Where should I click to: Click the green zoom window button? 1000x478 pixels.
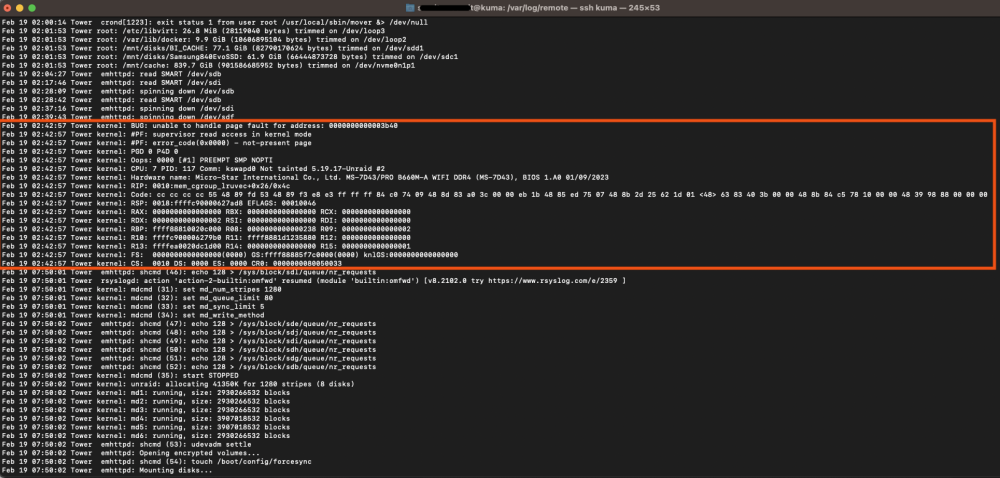(x=32, y=8)
